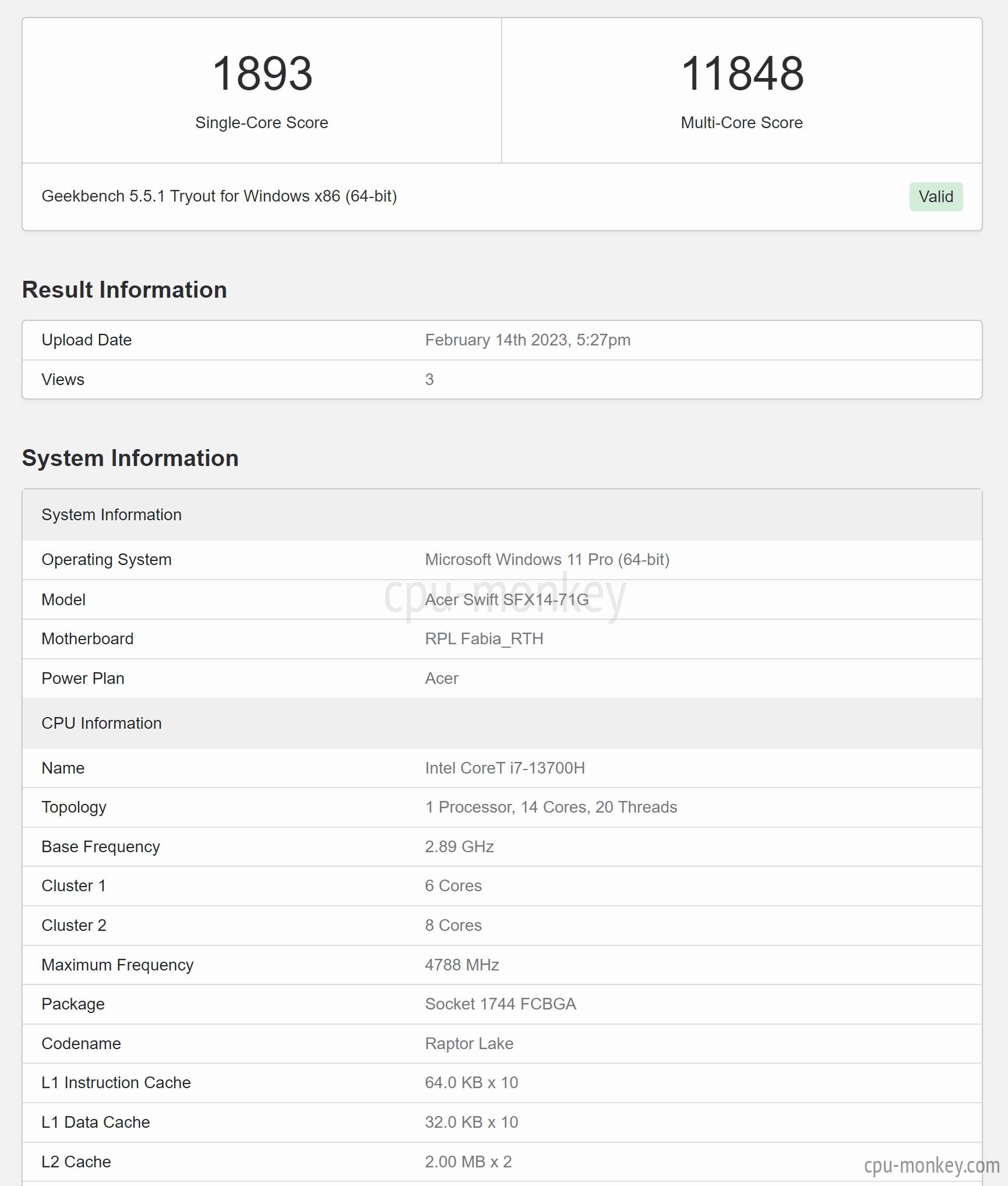This screenshot has height=1186, width=1008.
Task: Click the Operating System label
Action: pos(107,560)
